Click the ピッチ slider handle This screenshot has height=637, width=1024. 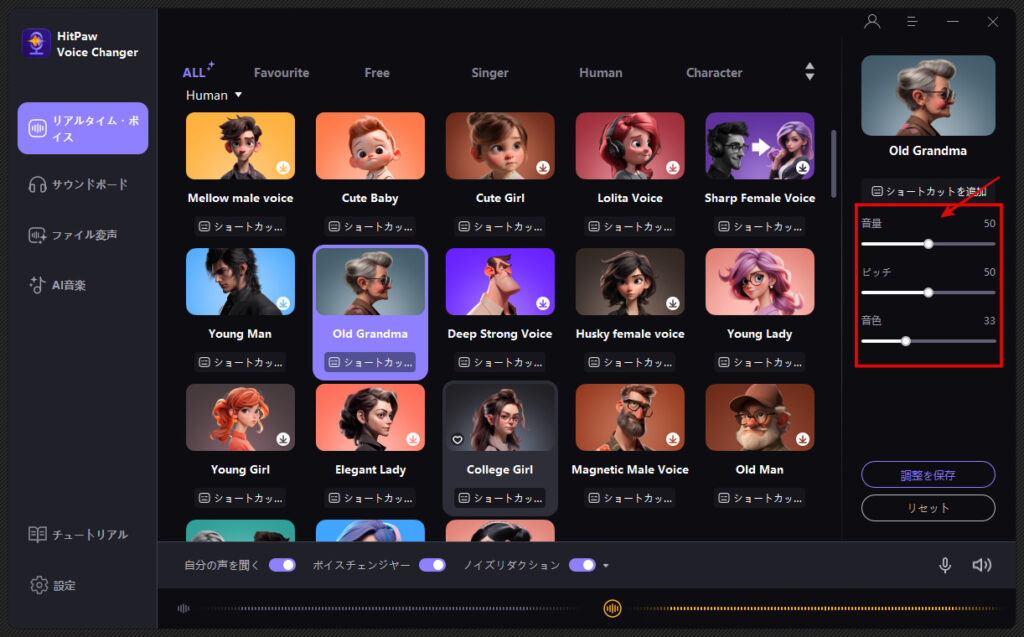(x=928, y=292)
